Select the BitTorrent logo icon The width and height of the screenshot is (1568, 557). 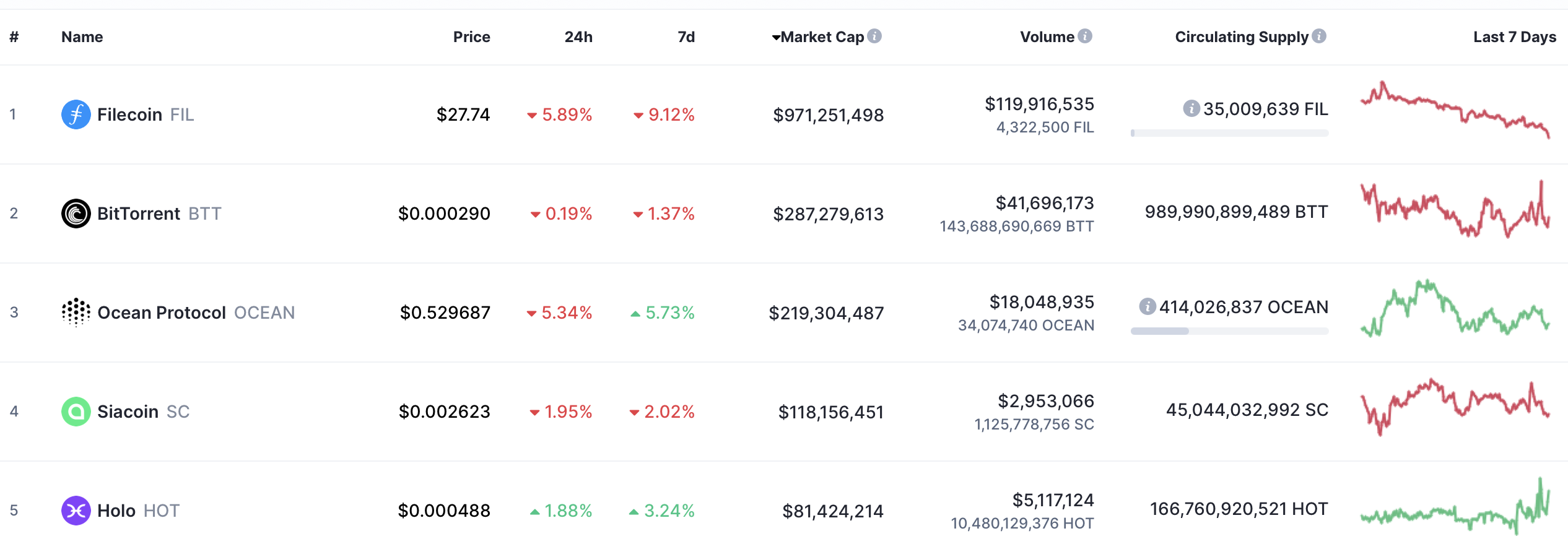point(76,213)
